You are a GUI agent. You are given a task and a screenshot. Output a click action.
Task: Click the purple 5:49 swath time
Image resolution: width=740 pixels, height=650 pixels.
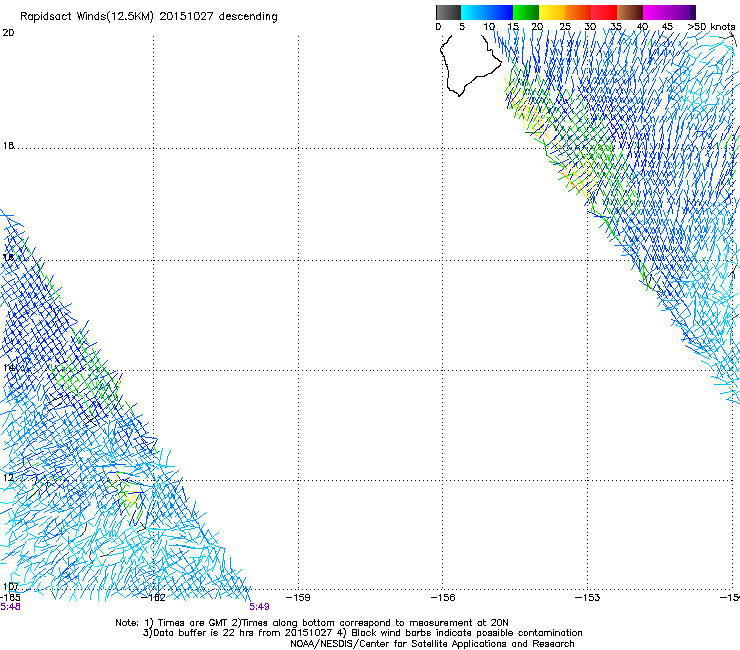(260, 607)
